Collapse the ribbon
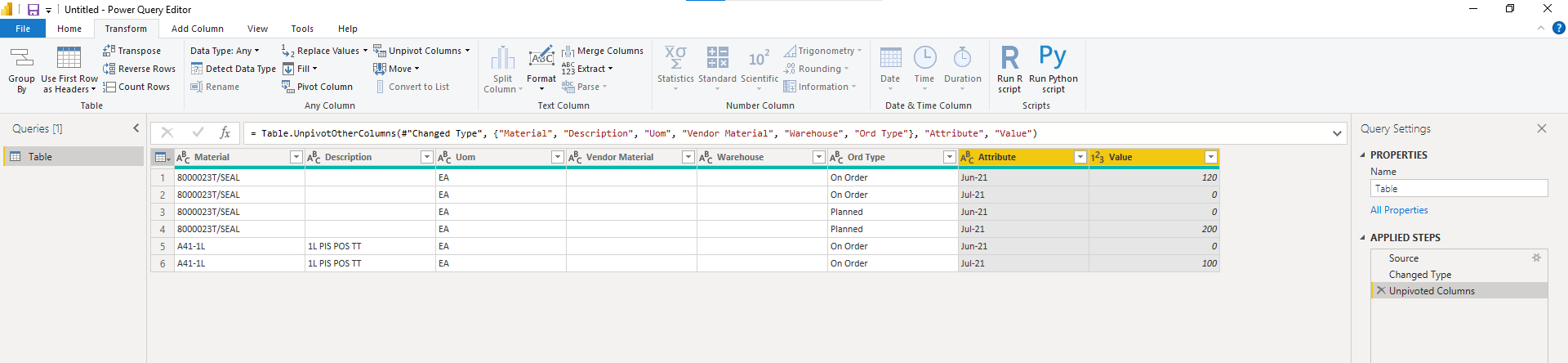The image size is (1568, 363). [x=1541, y=28]
